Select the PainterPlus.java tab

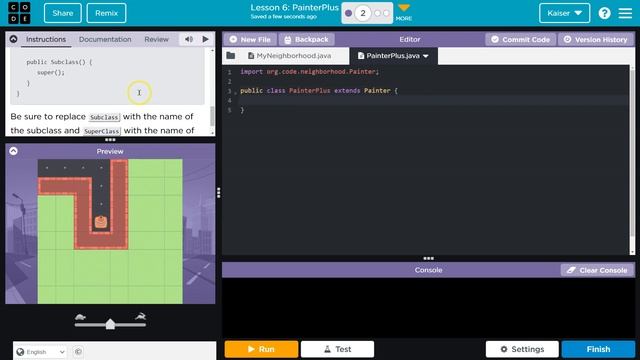coord(393,56)
